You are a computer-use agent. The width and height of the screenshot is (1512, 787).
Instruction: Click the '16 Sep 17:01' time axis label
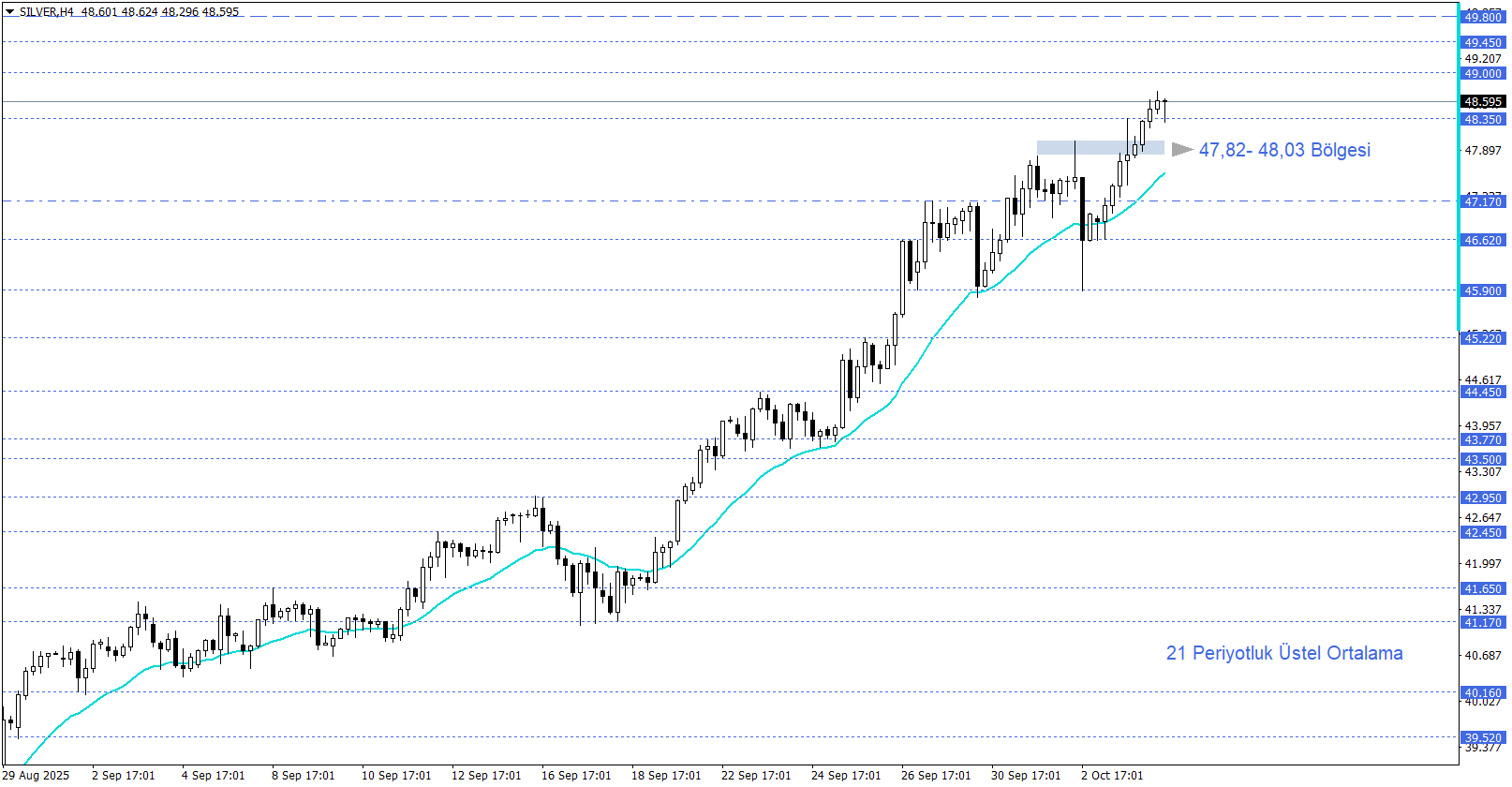576,775
